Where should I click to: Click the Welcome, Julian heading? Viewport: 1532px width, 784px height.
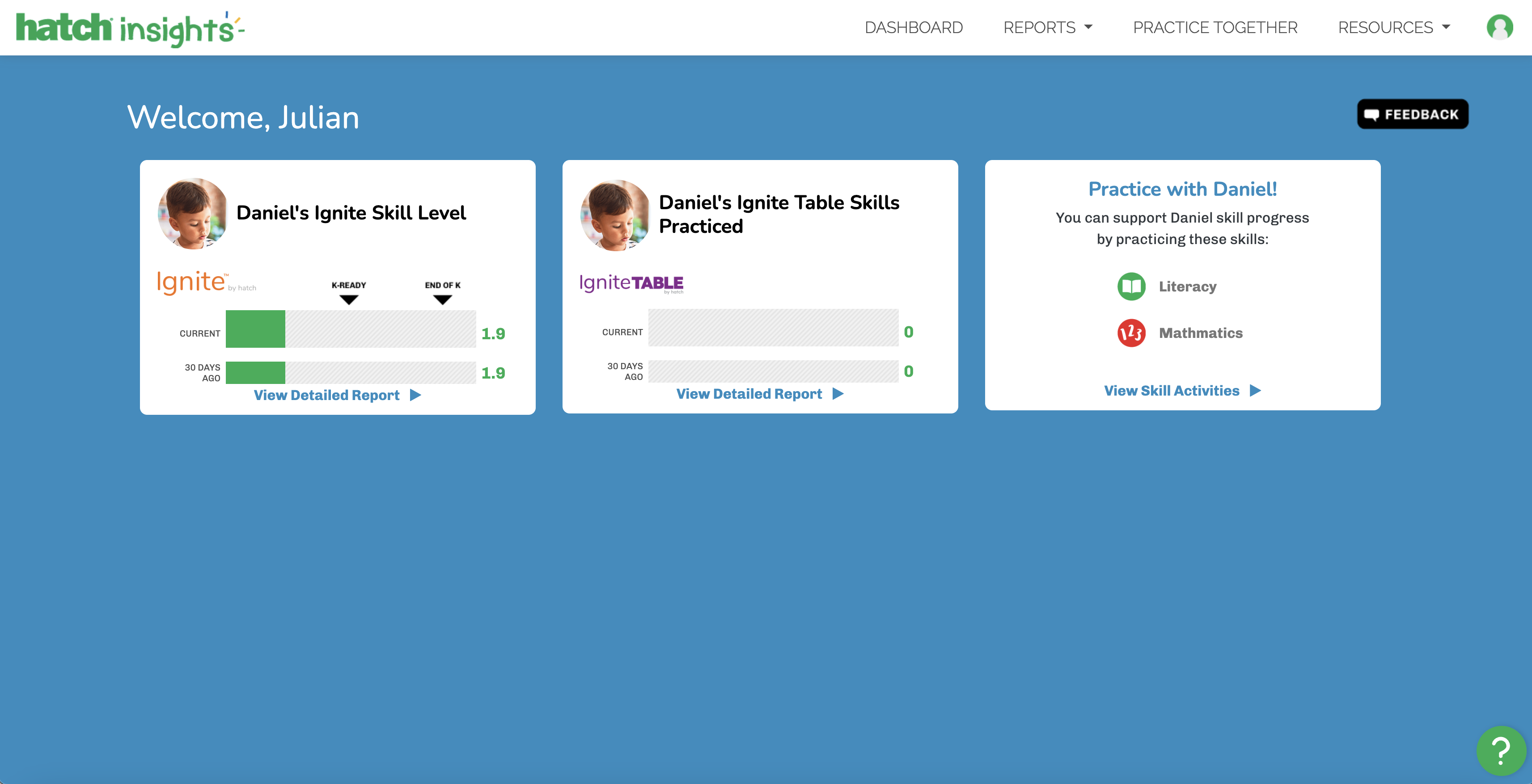[243, 117]
